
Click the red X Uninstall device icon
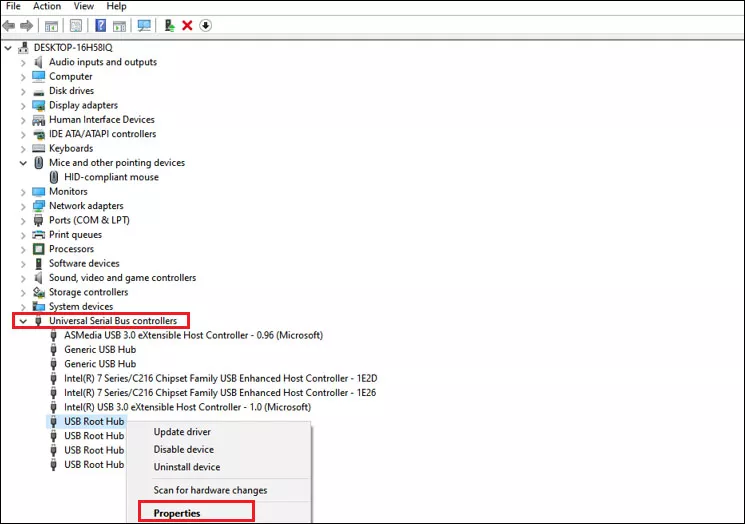tap(187, 26)
